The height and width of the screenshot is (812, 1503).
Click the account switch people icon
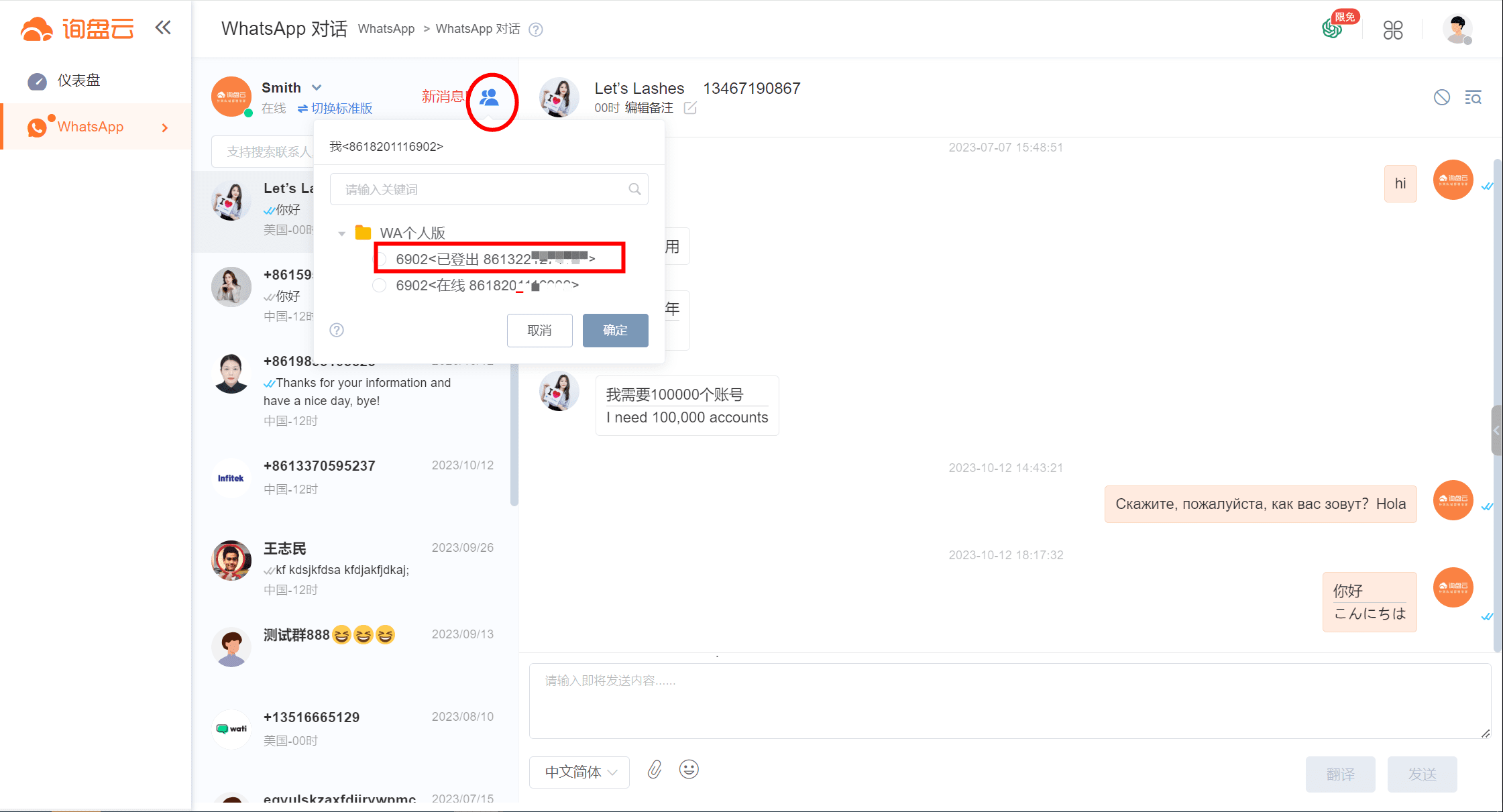(x=490, y=98)
